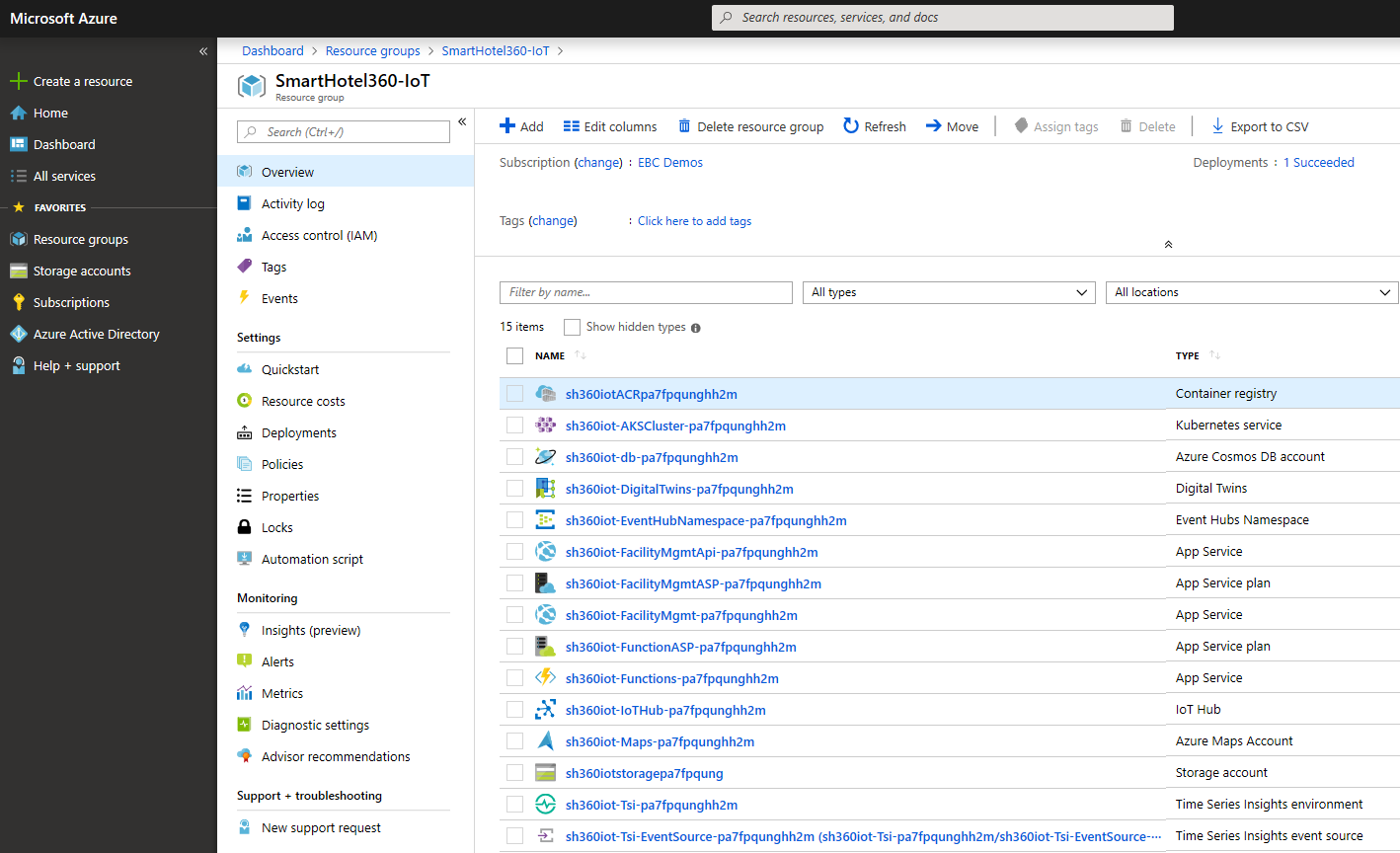Click the Filter by name field
1400x853 pixels.
pyautogui.click(x=646, y=292)
